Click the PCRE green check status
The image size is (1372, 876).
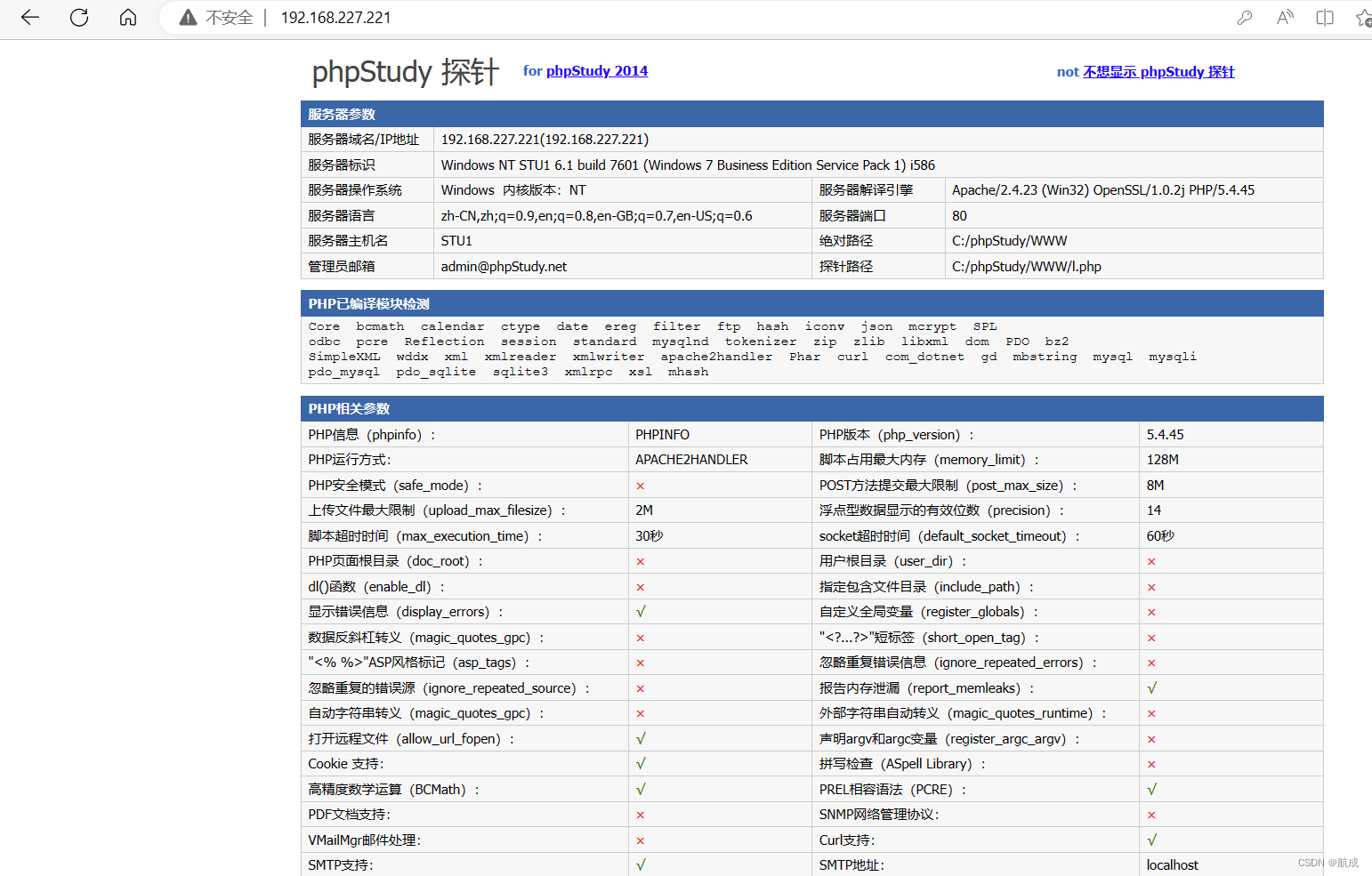1152,790
